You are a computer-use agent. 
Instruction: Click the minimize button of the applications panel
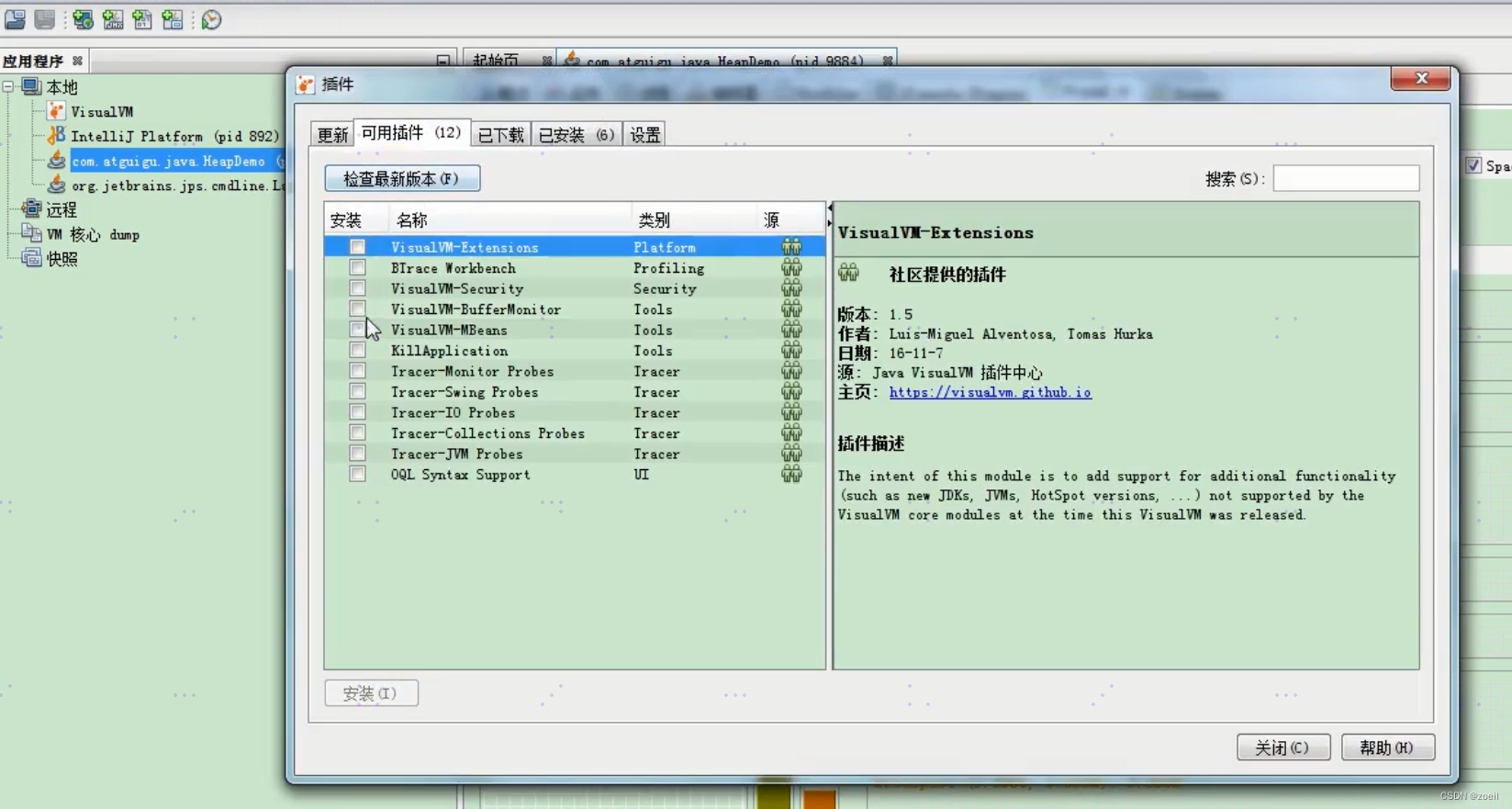(x=443, y=61)
